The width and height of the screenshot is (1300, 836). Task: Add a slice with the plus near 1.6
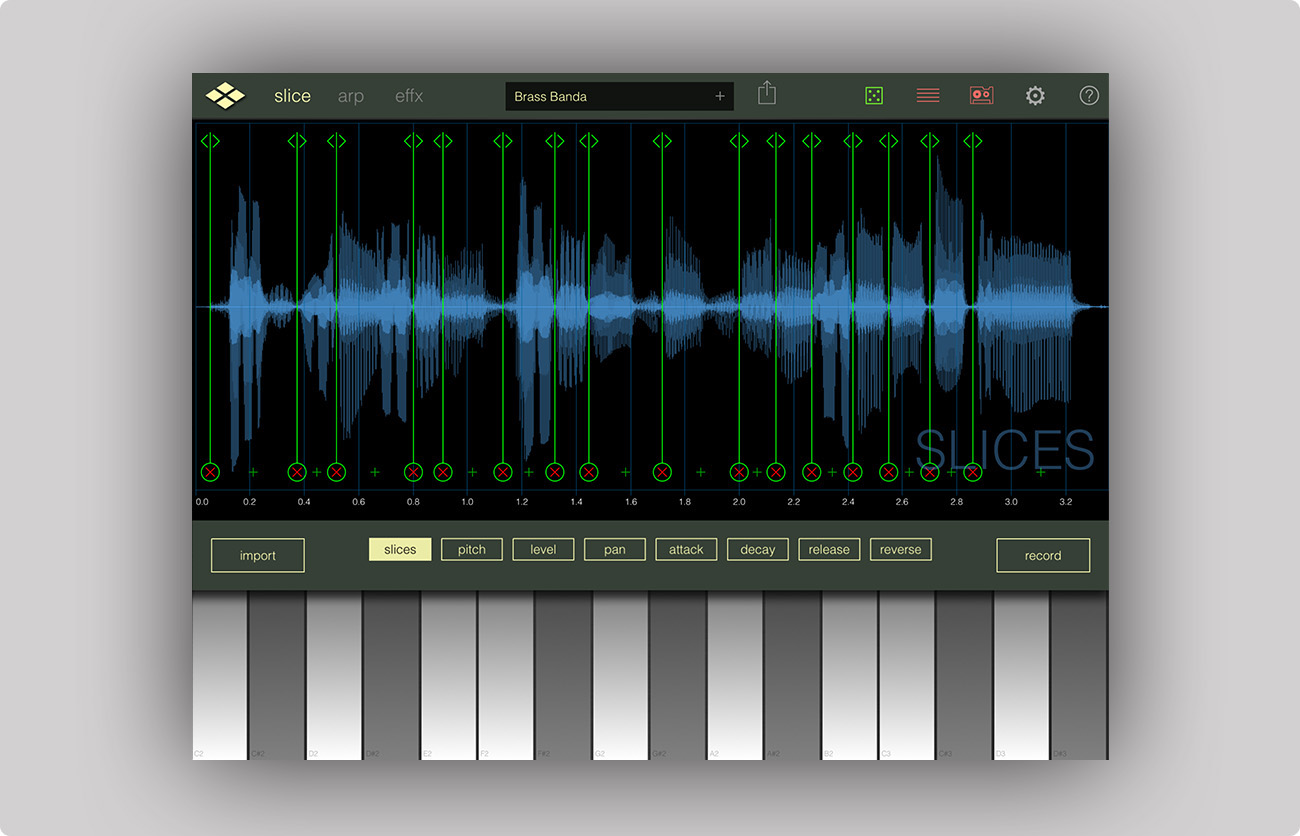(625, 472)
